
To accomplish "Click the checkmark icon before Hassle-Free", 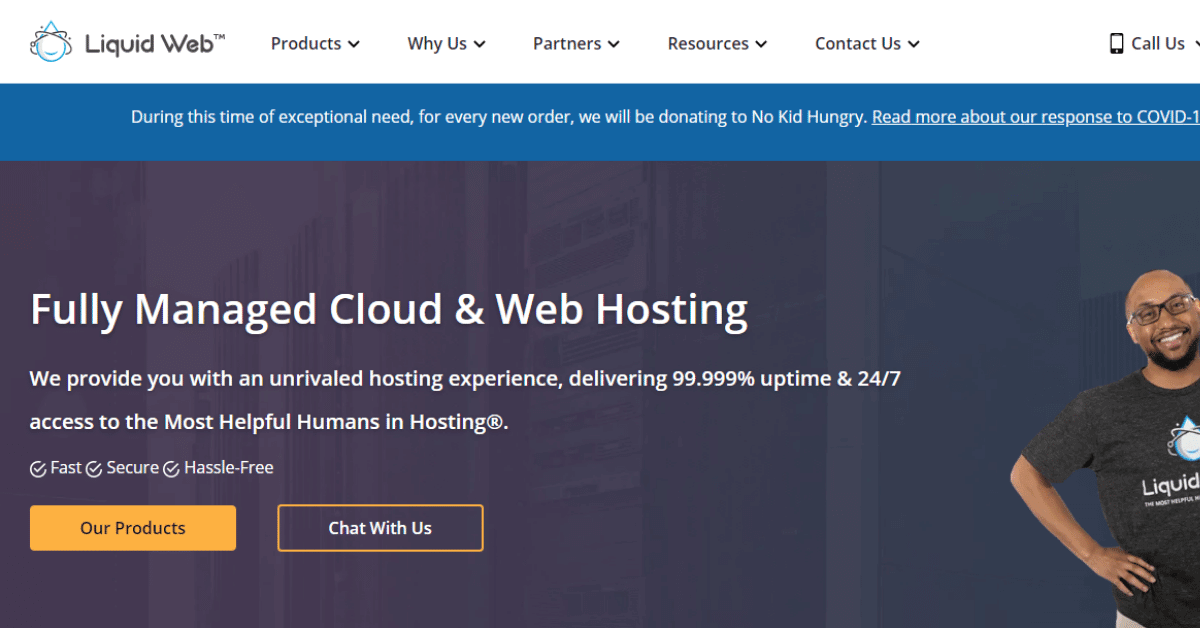I will [x=171, y=468].
